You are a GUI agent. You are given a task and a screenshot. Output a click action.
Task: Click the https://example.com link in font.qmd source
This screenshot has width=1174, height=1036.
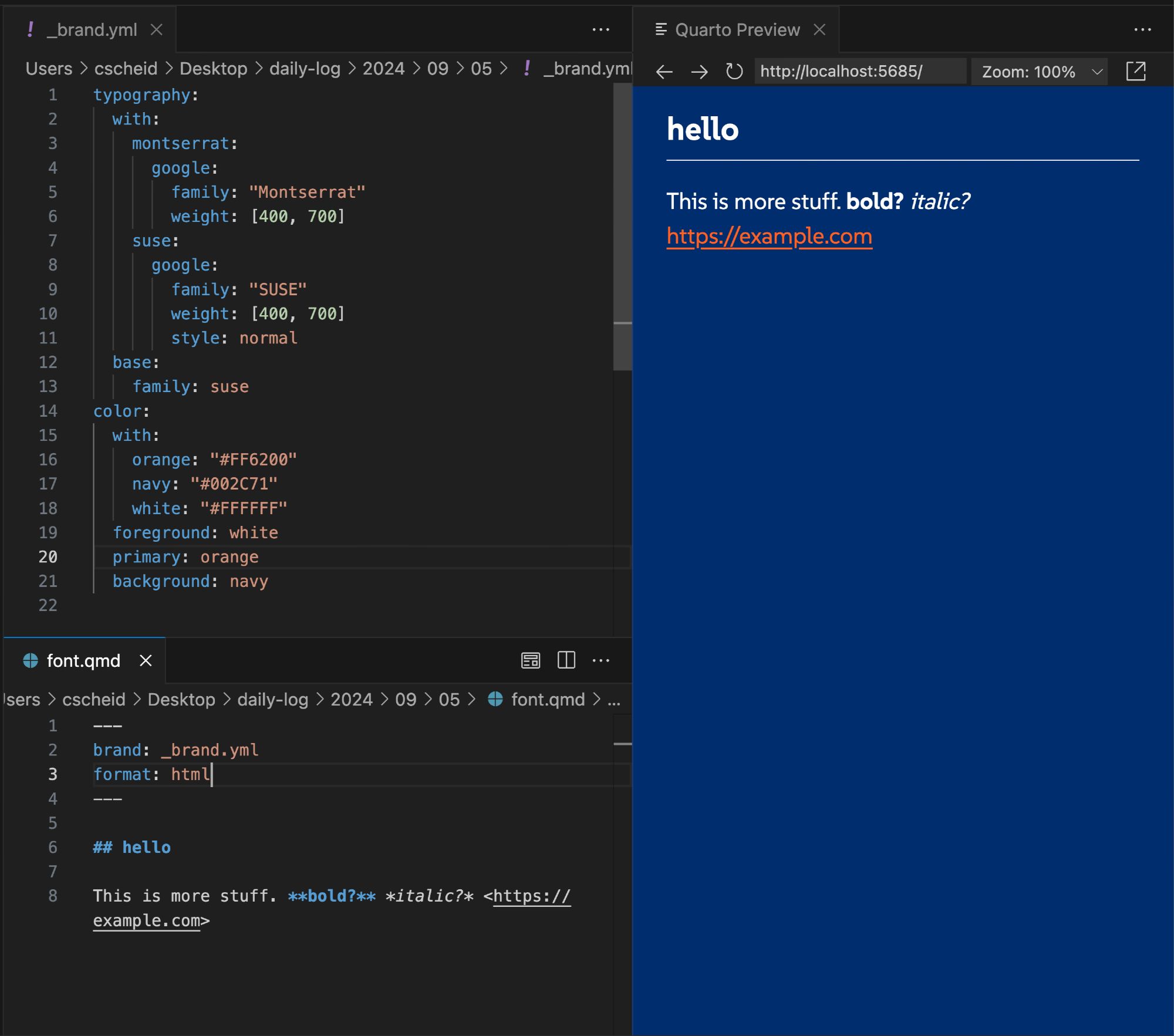tap(531, 896)
